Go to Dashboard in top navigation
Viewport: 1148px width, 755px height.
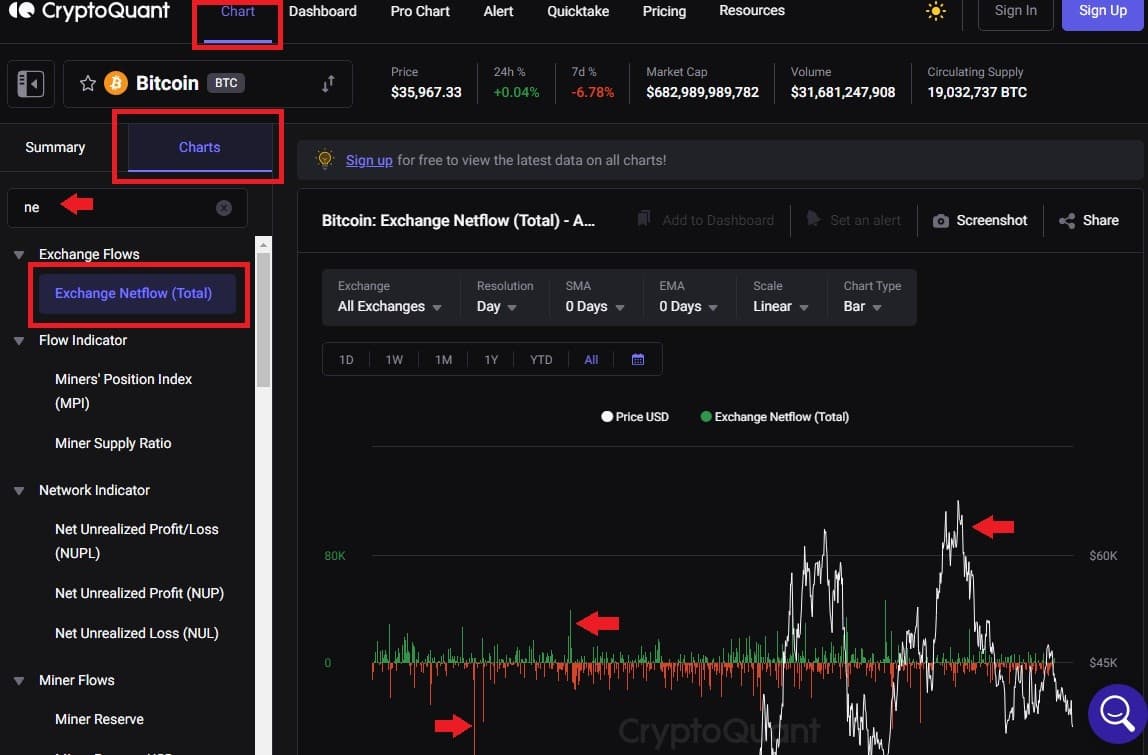[323, 11]
